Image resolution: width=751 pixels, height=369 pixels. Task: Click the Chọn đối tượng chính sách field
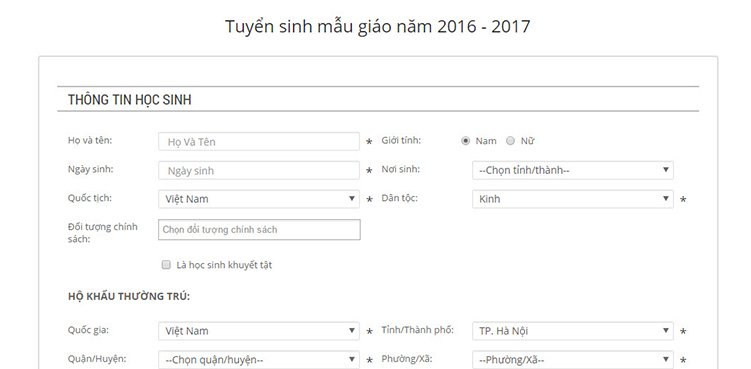pos(259,230)
